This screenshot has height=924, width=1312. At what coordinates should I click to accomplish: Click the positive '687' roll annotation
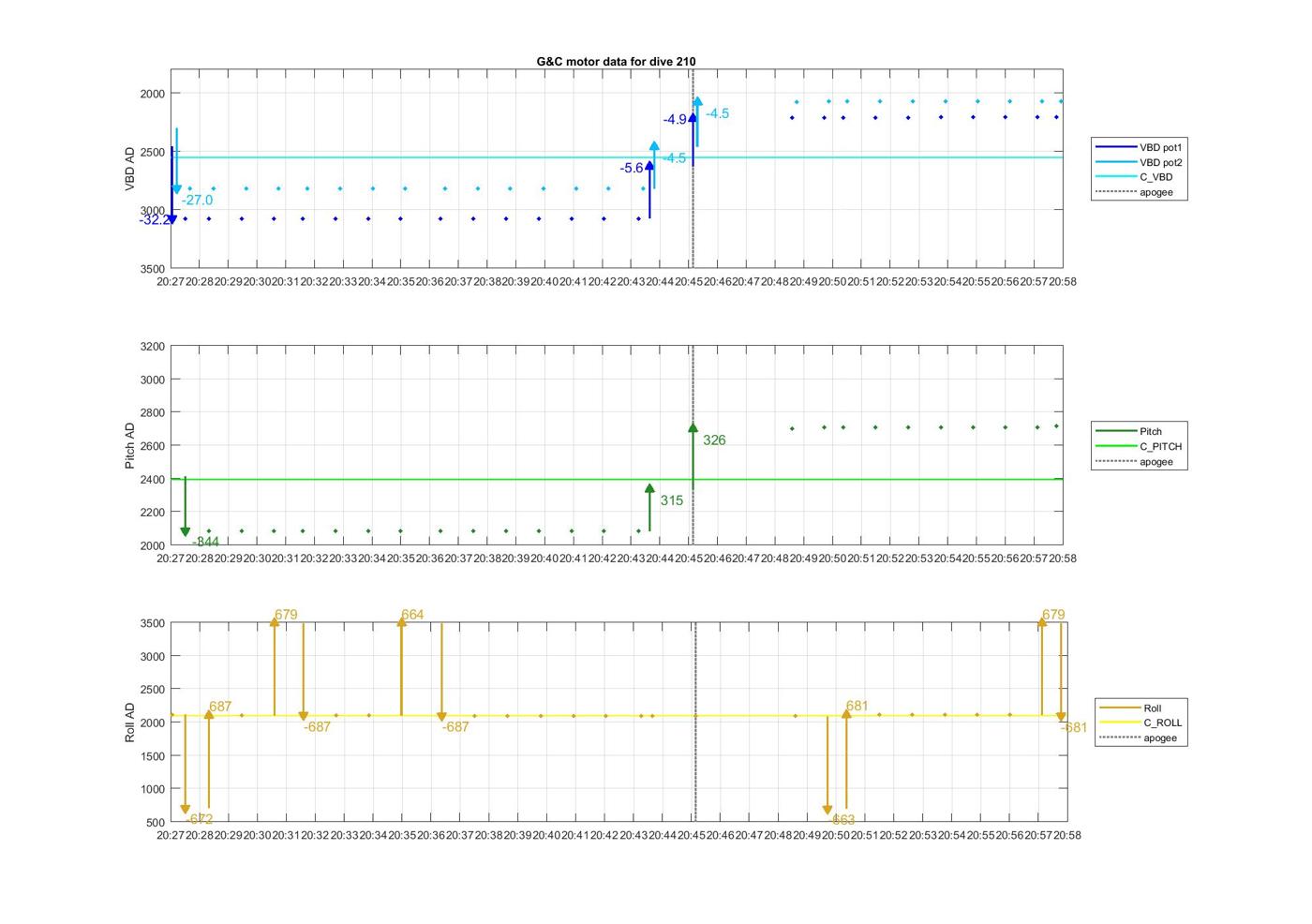click(220, 707)
